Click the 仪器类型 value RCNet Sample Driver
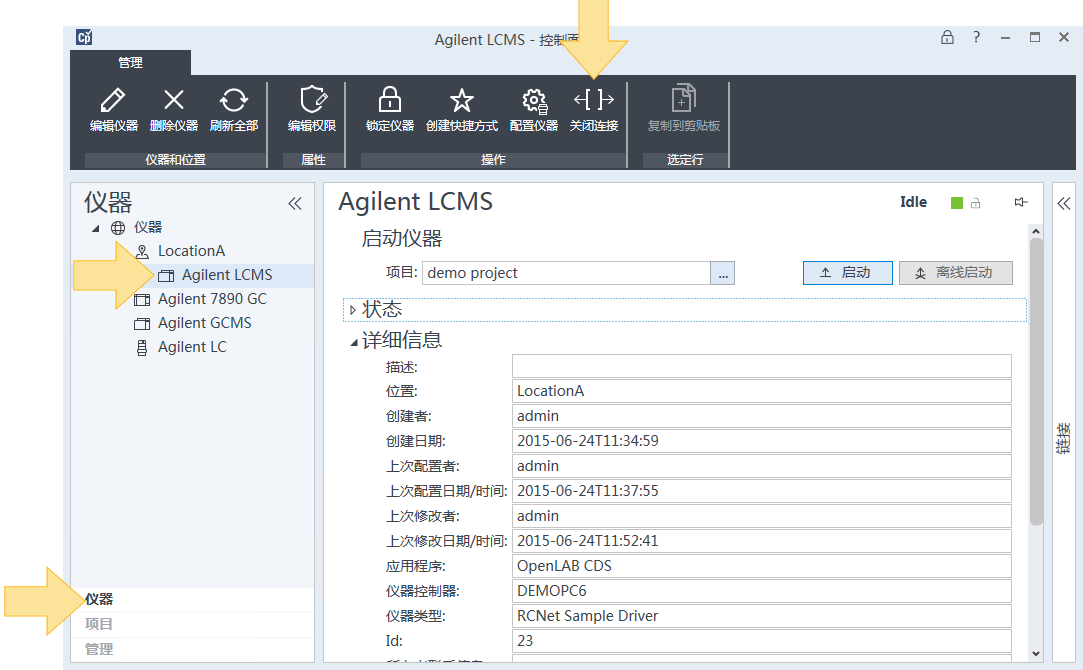 click(762, 615)
